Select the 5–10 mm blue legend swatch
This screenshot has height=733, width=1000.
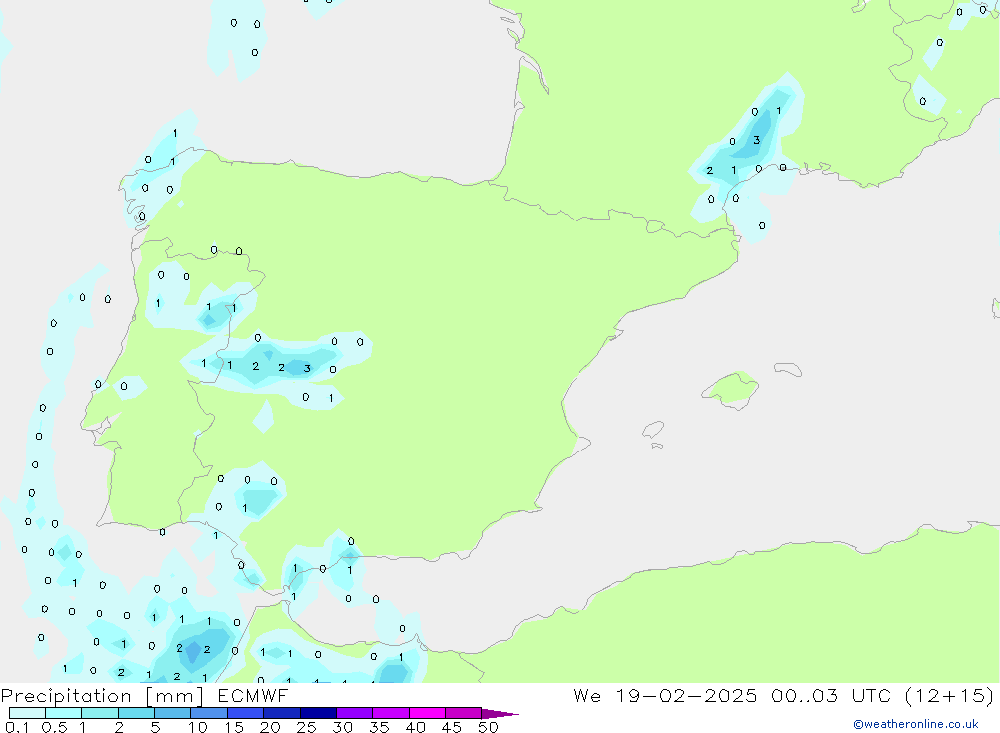coord(173,713)
